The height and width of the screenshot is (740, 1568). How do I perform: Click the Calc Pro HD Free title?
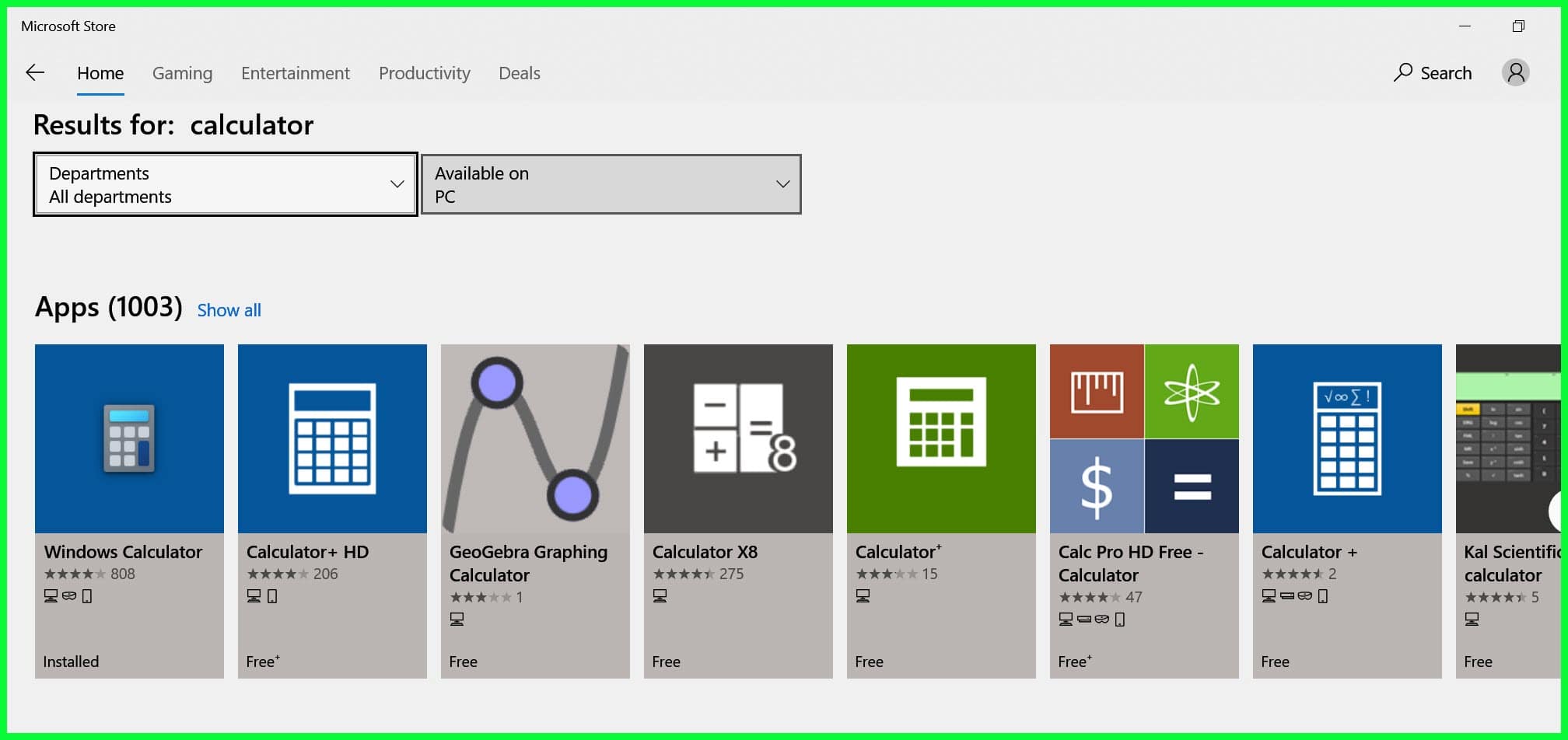tap(1131, 564)
